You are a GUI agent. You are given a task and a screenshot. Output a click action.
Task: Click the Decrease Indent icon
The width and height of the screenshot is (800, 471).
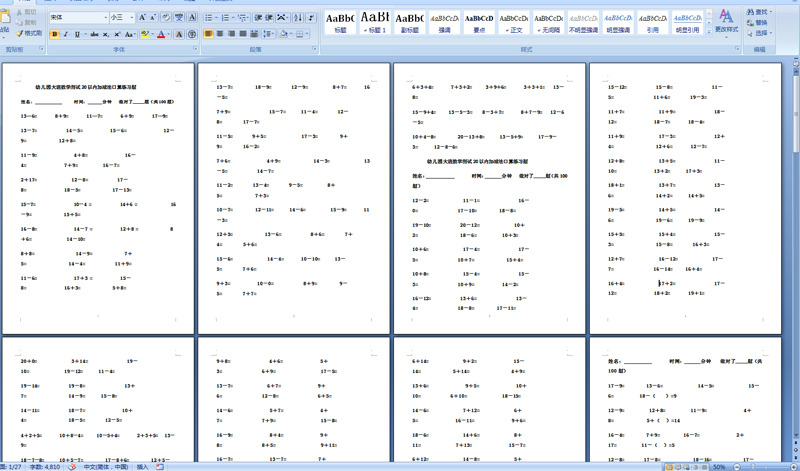pyautogui.click(x=258, y=18)
